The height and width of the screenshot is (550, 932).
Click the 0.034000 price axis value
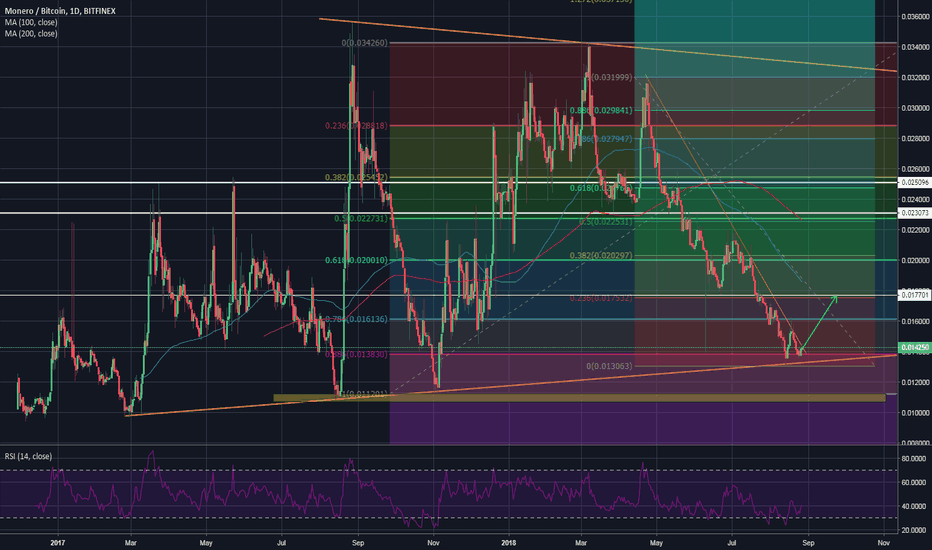(x=915, y=47)
